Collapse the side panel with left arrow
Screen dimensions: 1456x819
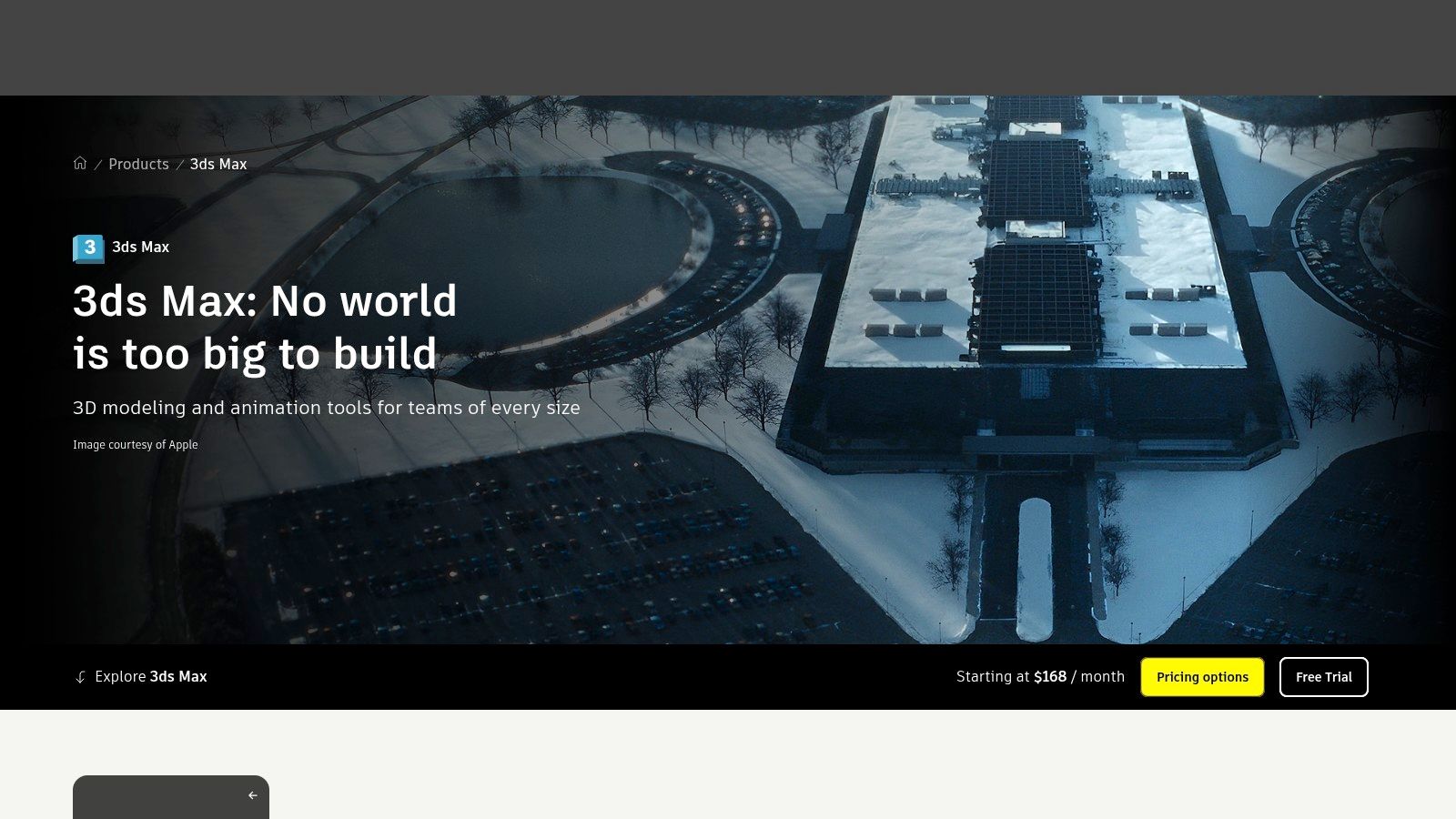click(x=253, y=795)
